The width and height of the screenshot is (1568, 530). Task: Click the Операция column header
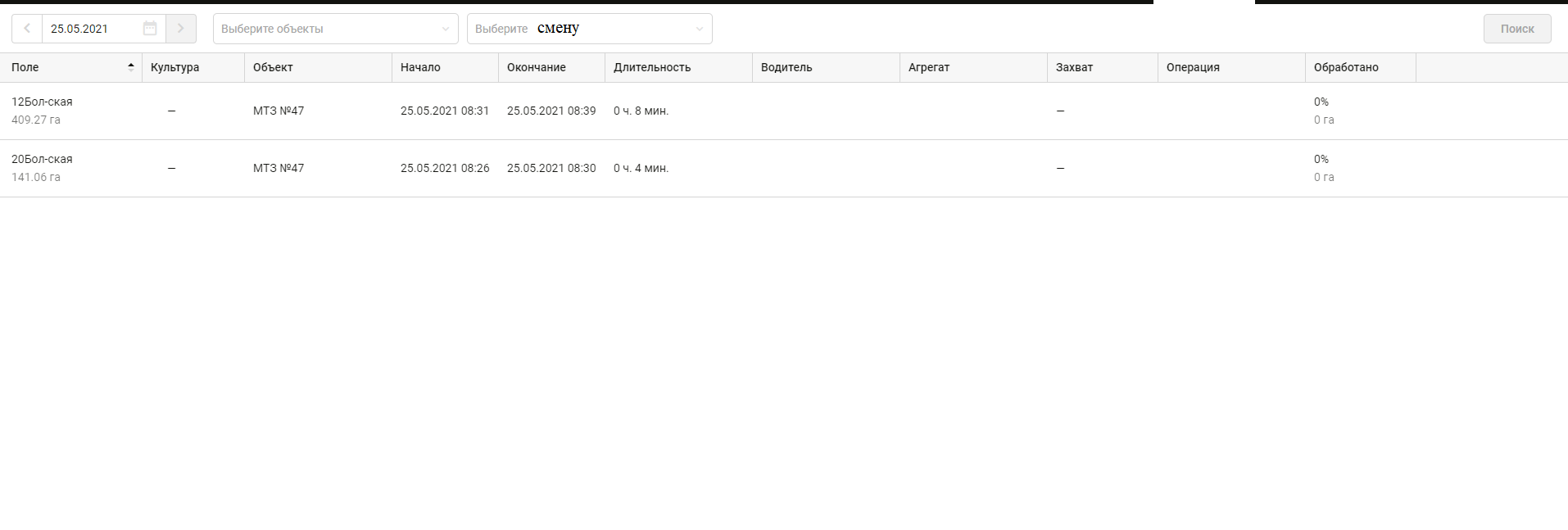(x=1193, y=67)
